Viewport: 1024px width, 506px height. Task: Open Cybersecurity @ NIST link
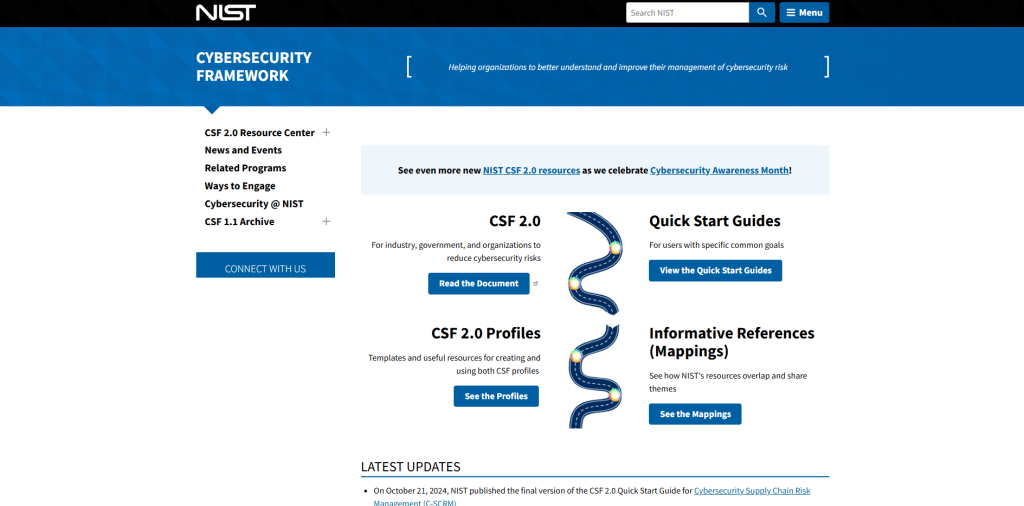[253, 204]
